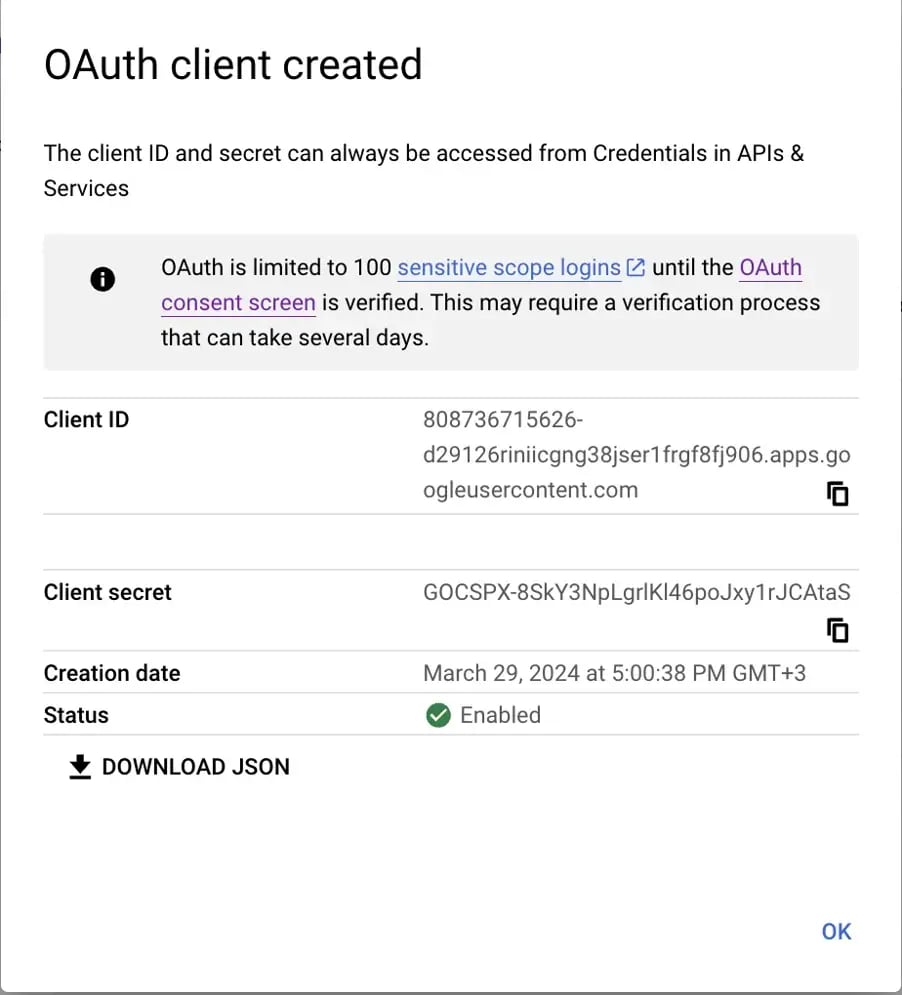Screen dimensions: 902x995
Task: Click the green check mark status icon
Action: point(438,715)
